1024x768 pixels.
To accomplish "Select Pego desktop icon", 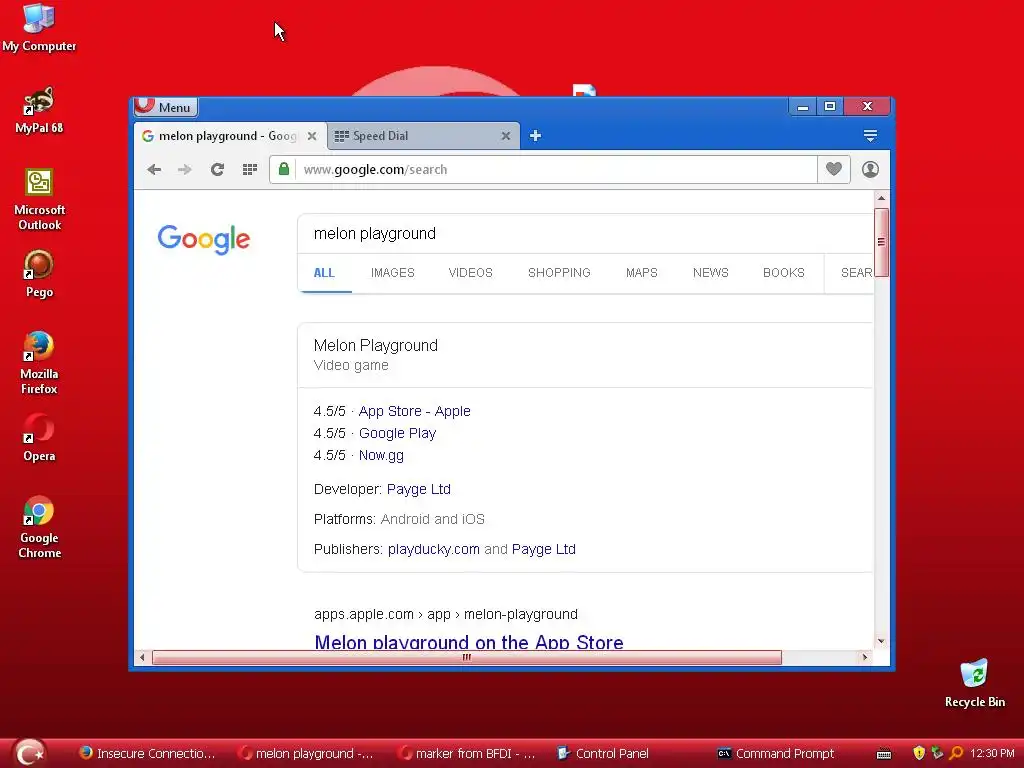I will tap(39, 274).
